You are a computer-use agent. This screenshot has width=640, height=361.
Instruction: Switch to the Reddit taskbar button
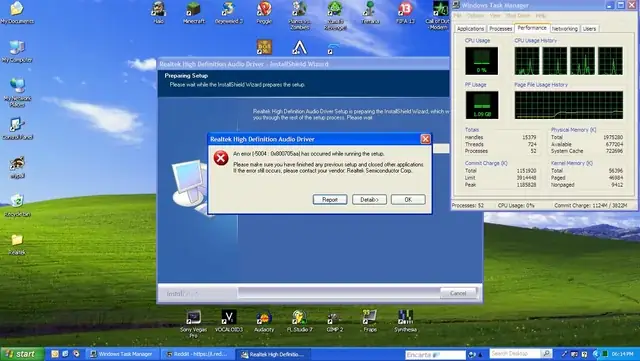click(x=198, y=354)
